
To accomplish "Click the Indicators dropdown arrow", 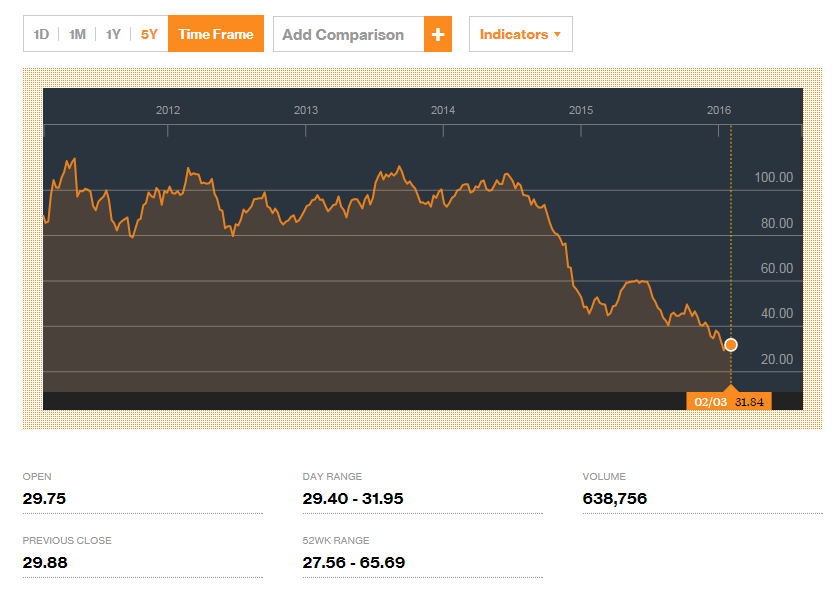I will pyautogui.click(x=557, y=34).
